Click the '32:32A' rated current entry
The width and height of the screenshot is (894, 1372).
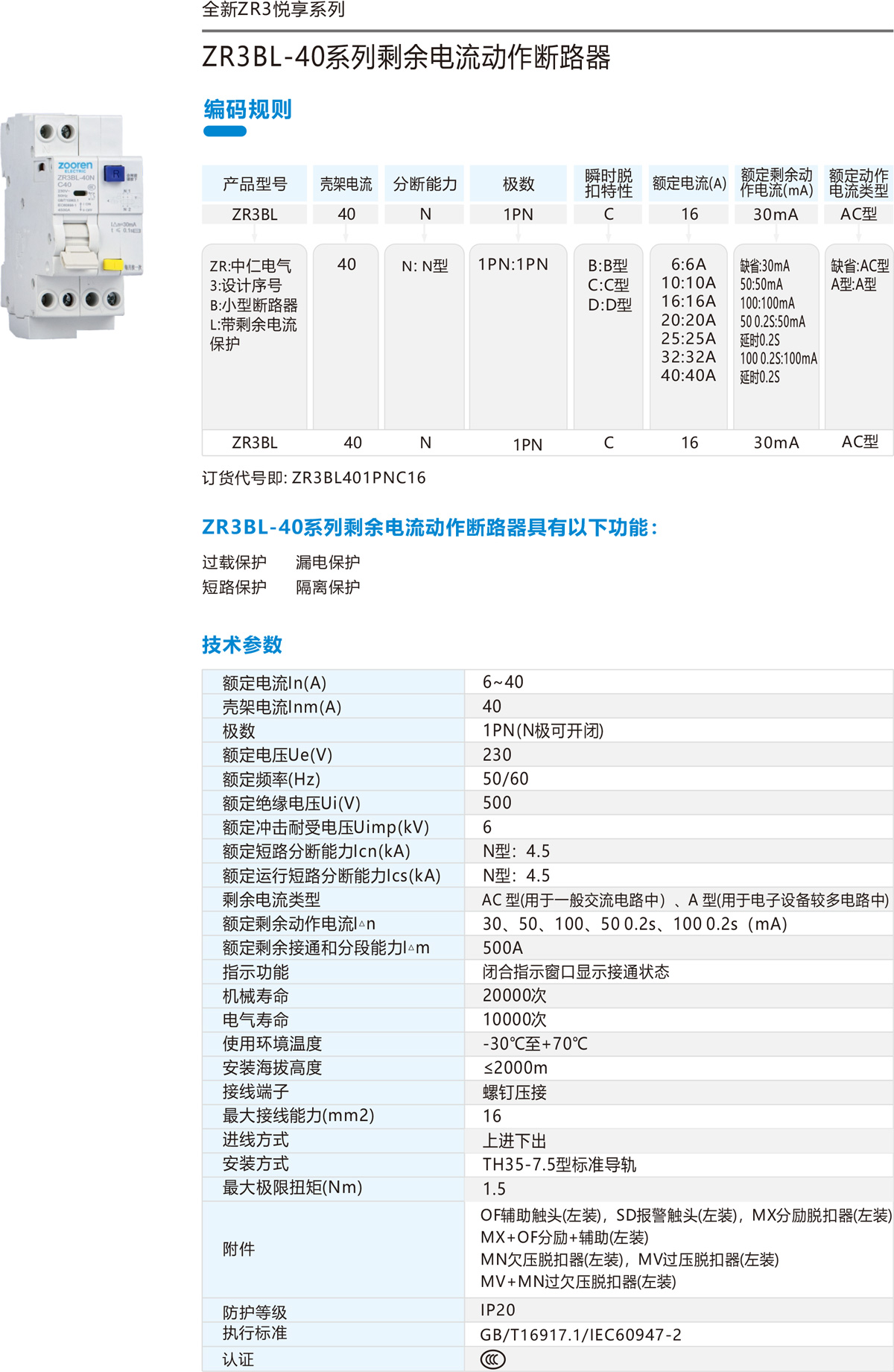click(x=688, y=357)
